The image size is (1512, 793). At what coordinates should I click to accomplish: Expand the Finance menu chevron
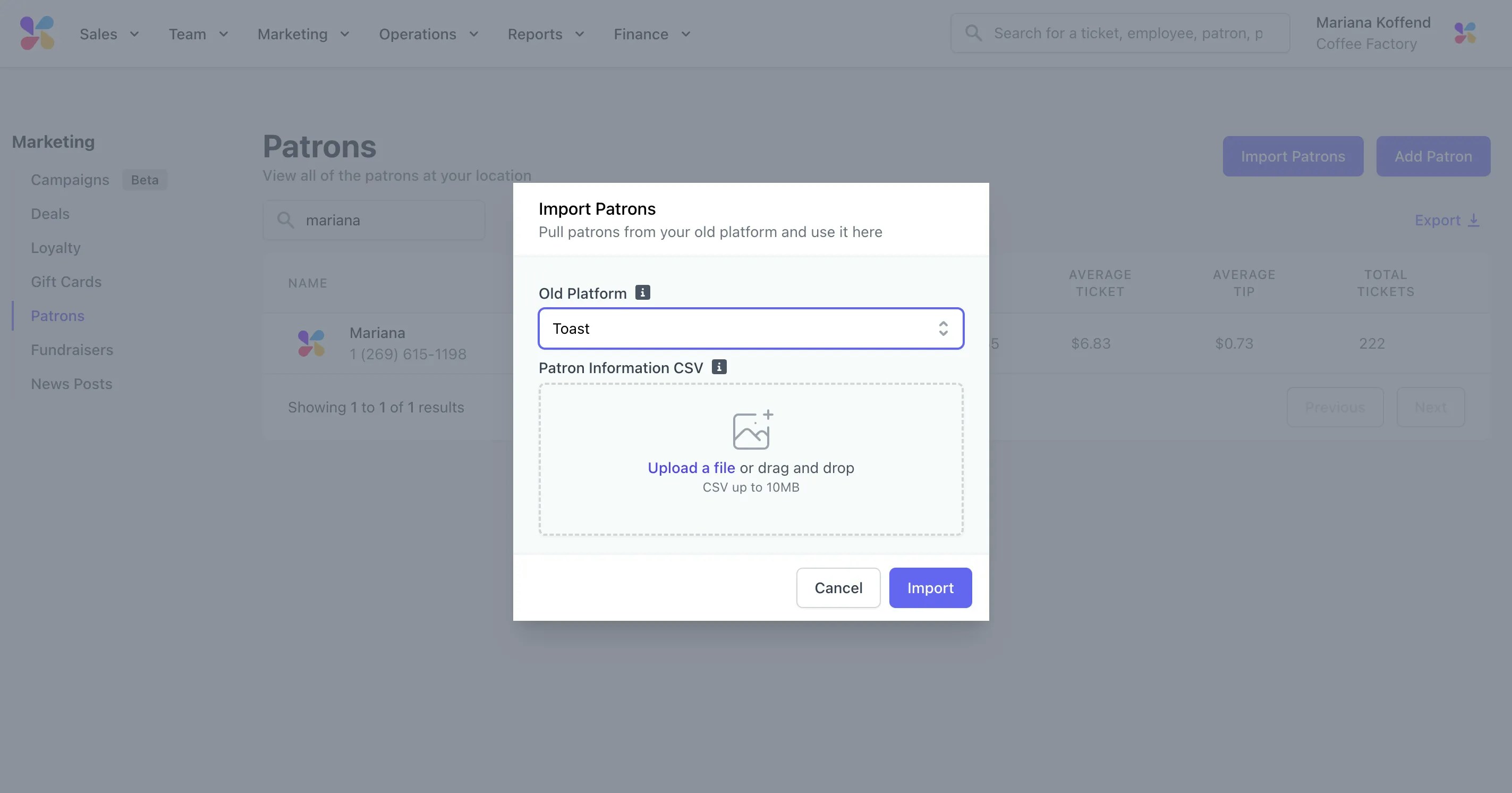click(x=685, y=34)
